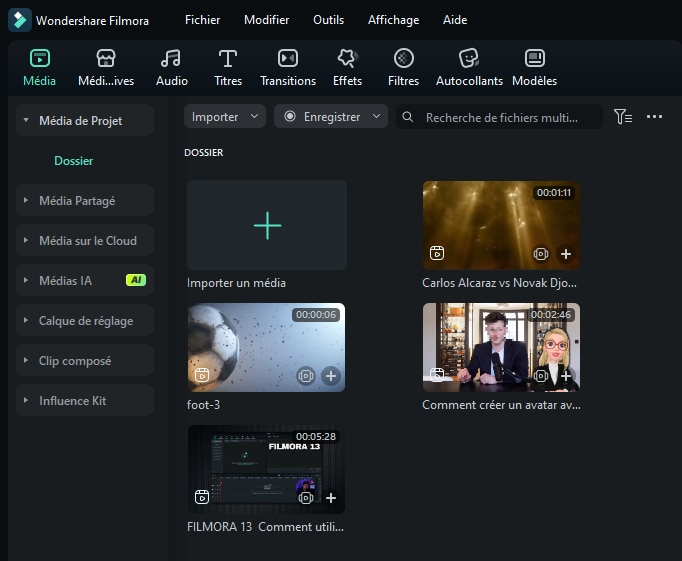682x561 pixels.
Task: Open the Transitions tab
Action: click(288, 68)
